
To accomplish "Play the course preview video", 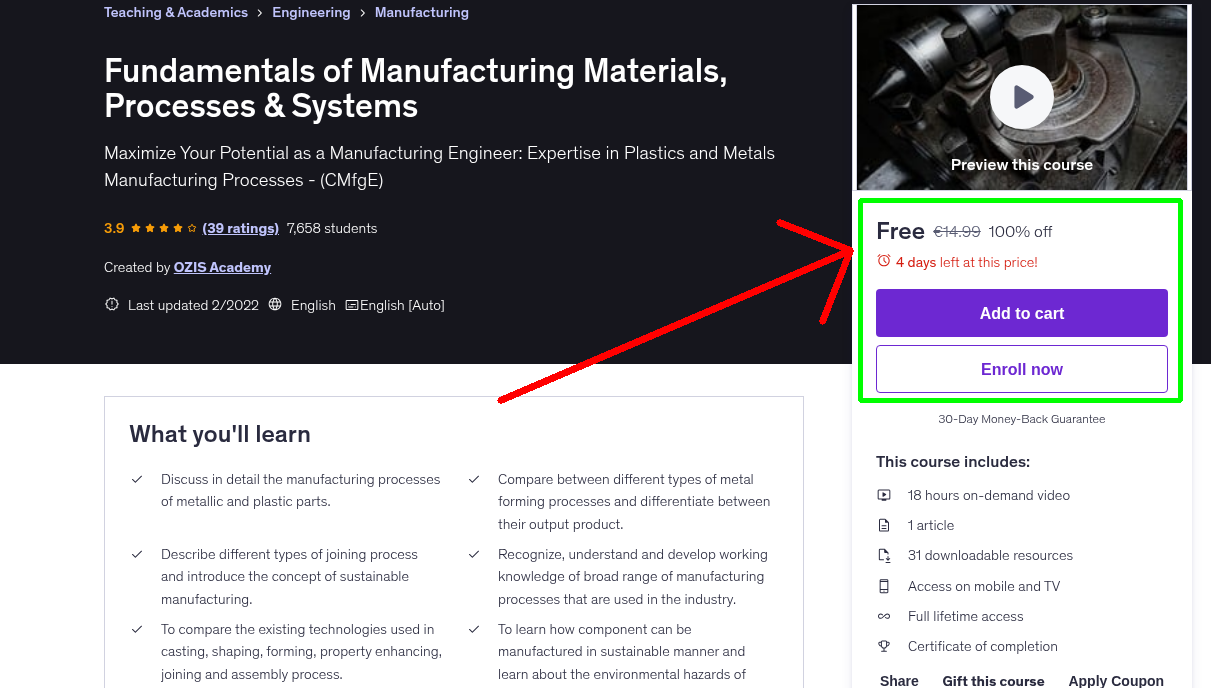I will (x=1021, y=96).
